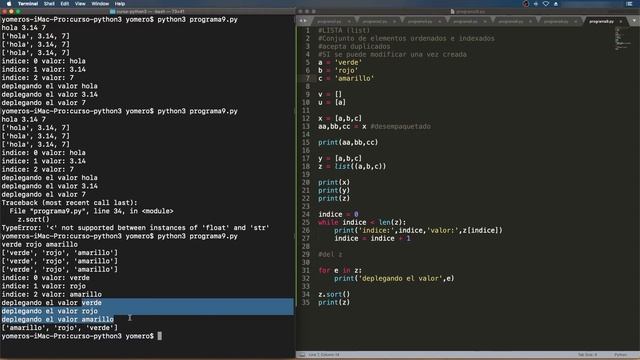Click file icon in Sublime title bar
Screen dimensions: 640x360
[452, 12]
